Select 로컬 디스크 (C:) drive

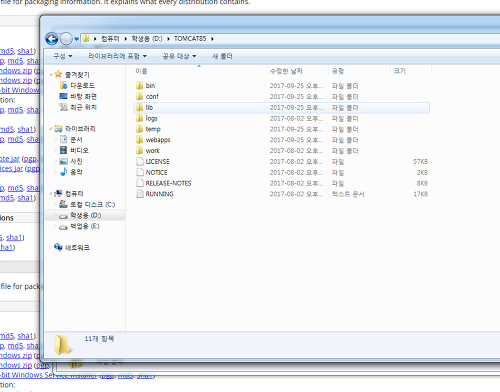point(92,204)
